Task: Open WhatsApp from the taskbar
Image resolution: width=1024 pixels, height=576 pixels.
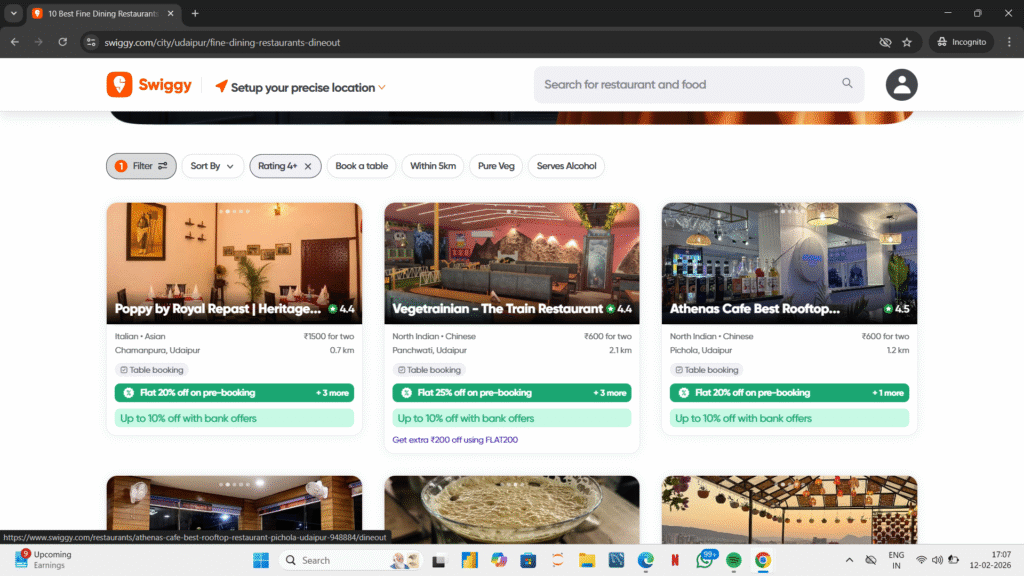Action: (704, 560)
